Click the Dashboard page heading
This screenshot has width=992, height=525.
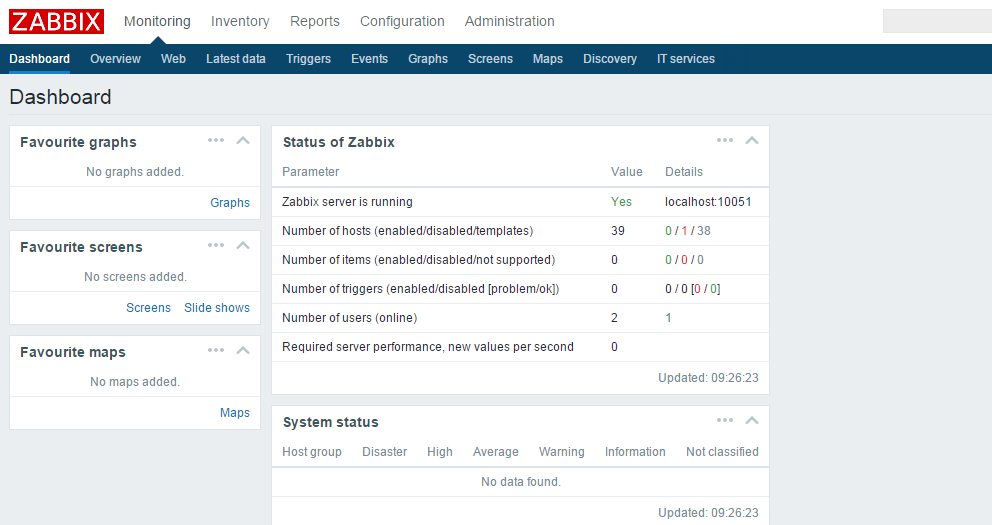pos(60,97)
